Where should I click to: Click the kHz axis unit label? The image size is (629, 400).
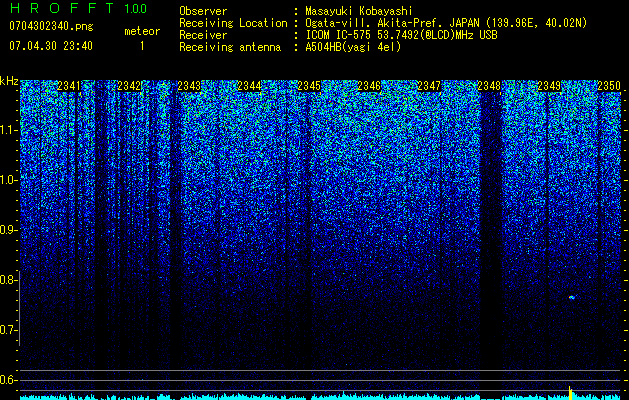click(9, 81)
